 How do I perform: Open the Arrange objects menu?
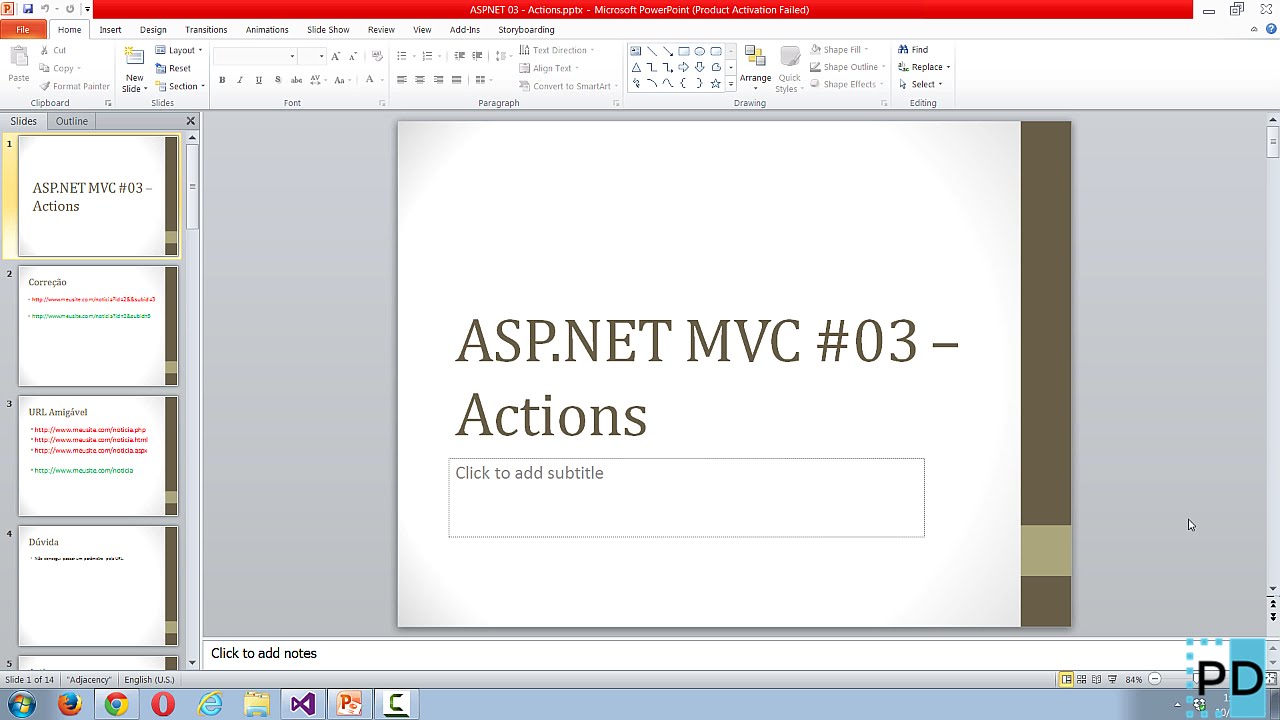click(756, 68)
